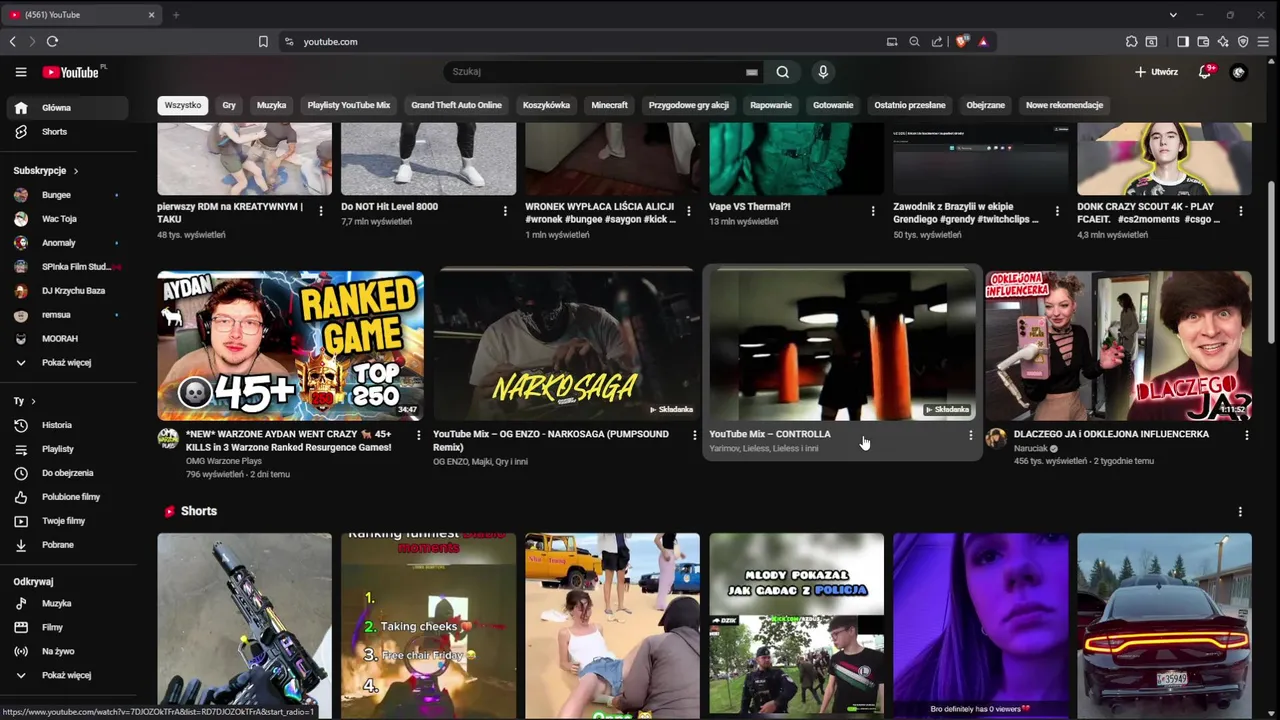The width and height of the screenshot is (1280, 720).
Task: Open Shorts in the sidebar
Action: click(68, 132)
